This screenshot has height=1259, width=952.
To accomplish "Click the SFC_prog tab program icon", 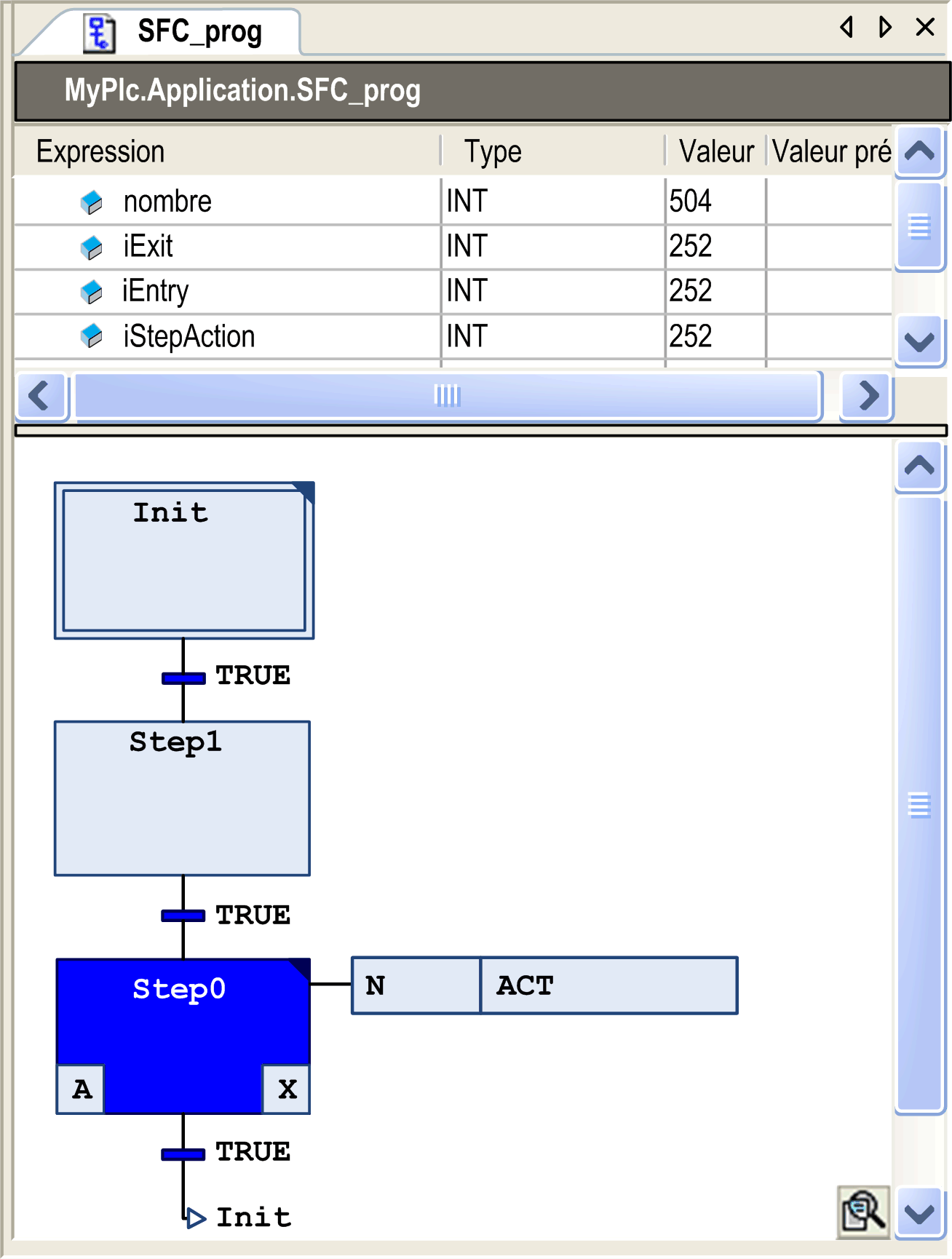I will (100, 33).
